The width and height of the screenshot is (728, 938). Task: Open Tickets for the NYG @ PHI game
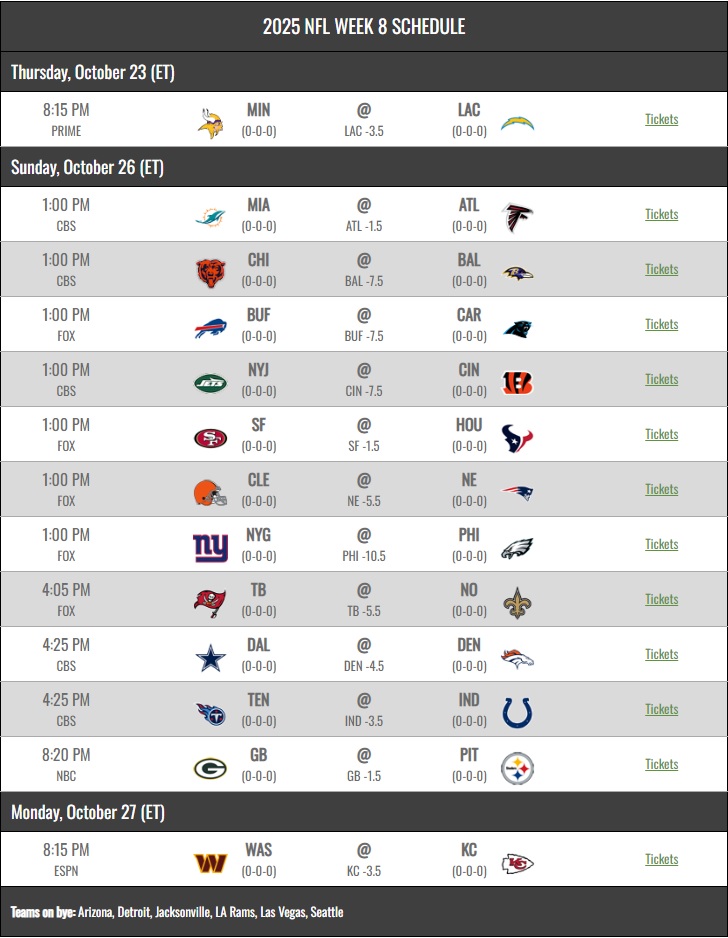coord(661,544)
